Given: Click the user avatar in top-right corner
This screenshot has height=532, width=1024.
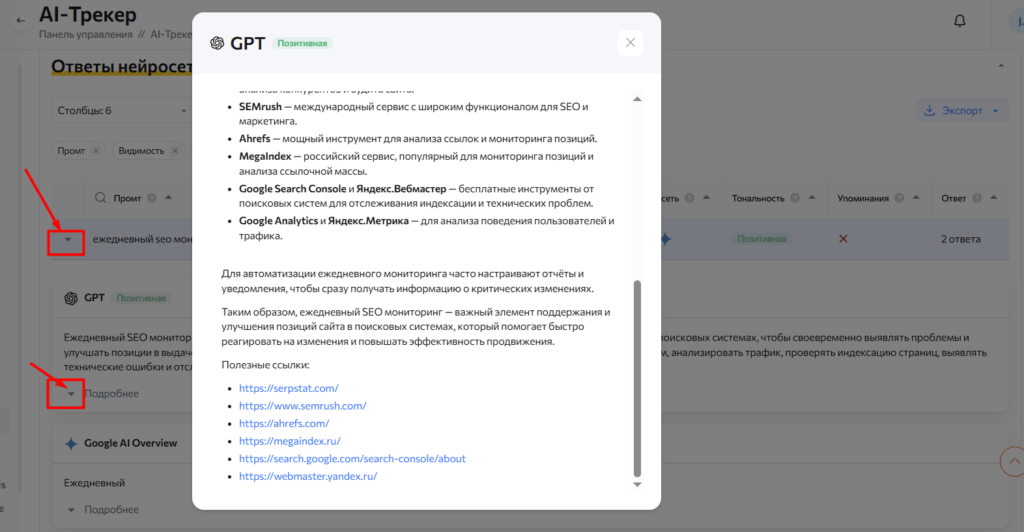Looking at the screenshot, I should (1016, 21).
